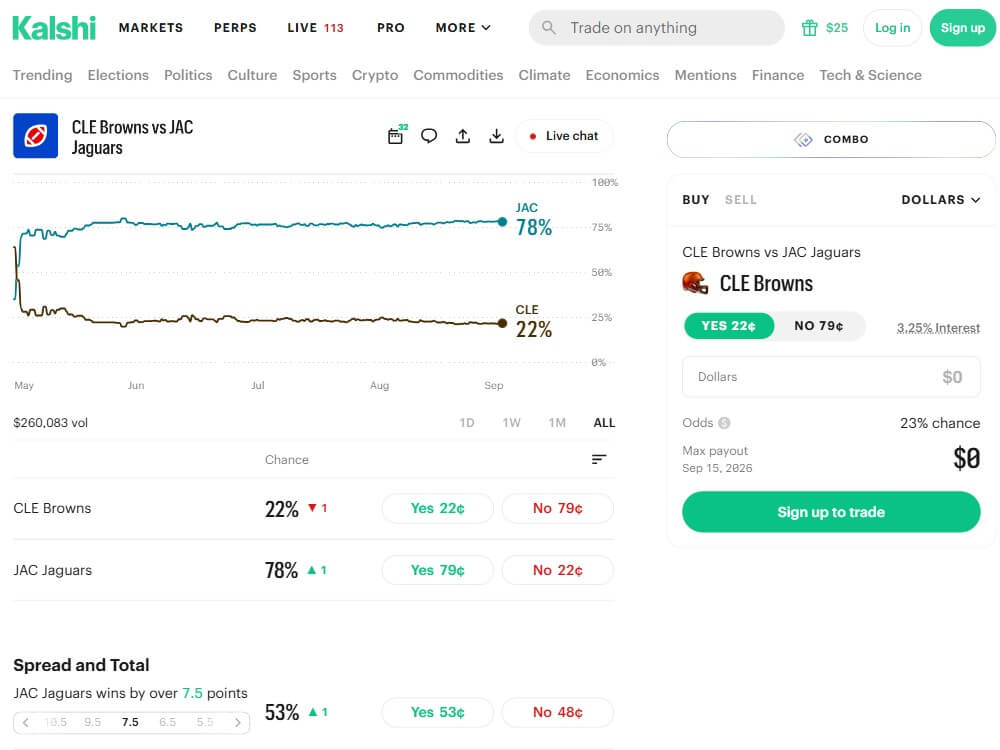Focus the Trade on anything search box
1000x750 pixels.
[656, 27]
